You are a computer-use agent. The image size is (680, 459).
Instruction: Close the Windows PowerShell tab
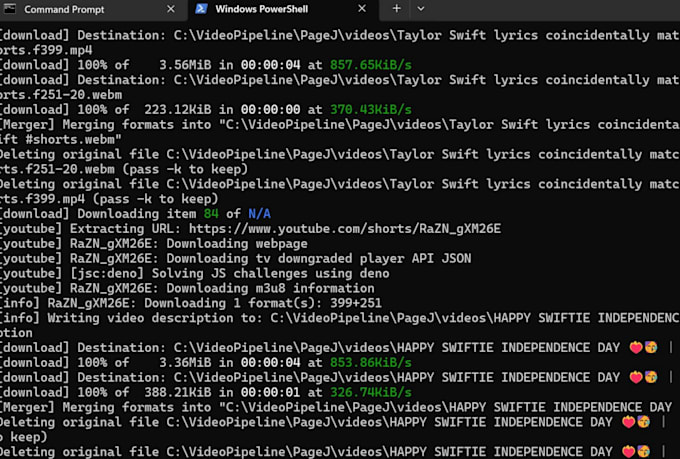362,9
